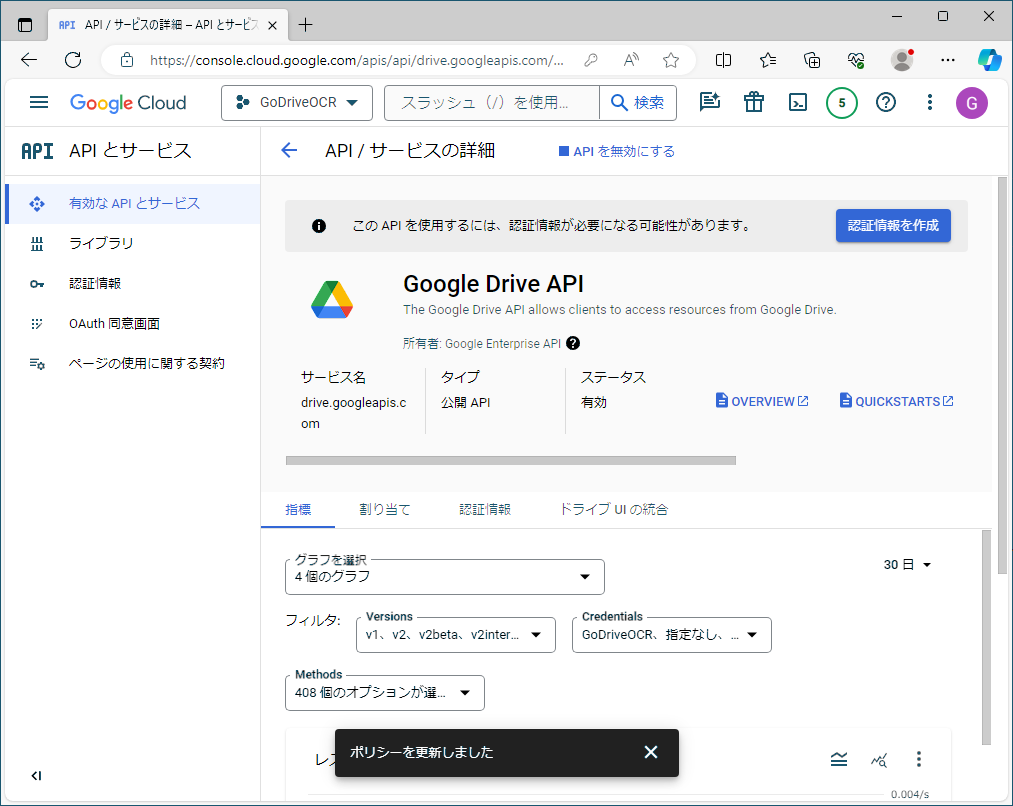This screenshot has width=1013, height=806.
Task: Open the chart explore metrics icon
Action: point(879,760)
